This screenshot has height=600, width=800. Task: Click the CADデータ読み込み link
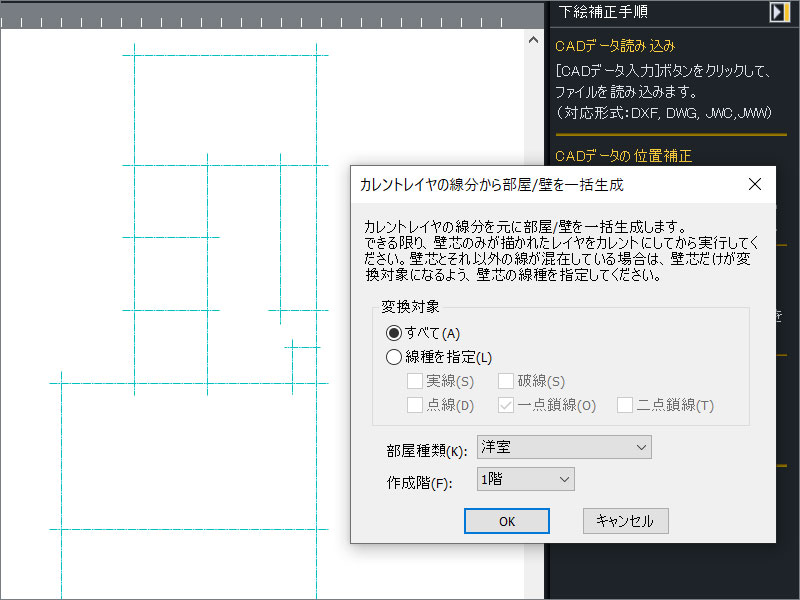(x=615, y=45)
